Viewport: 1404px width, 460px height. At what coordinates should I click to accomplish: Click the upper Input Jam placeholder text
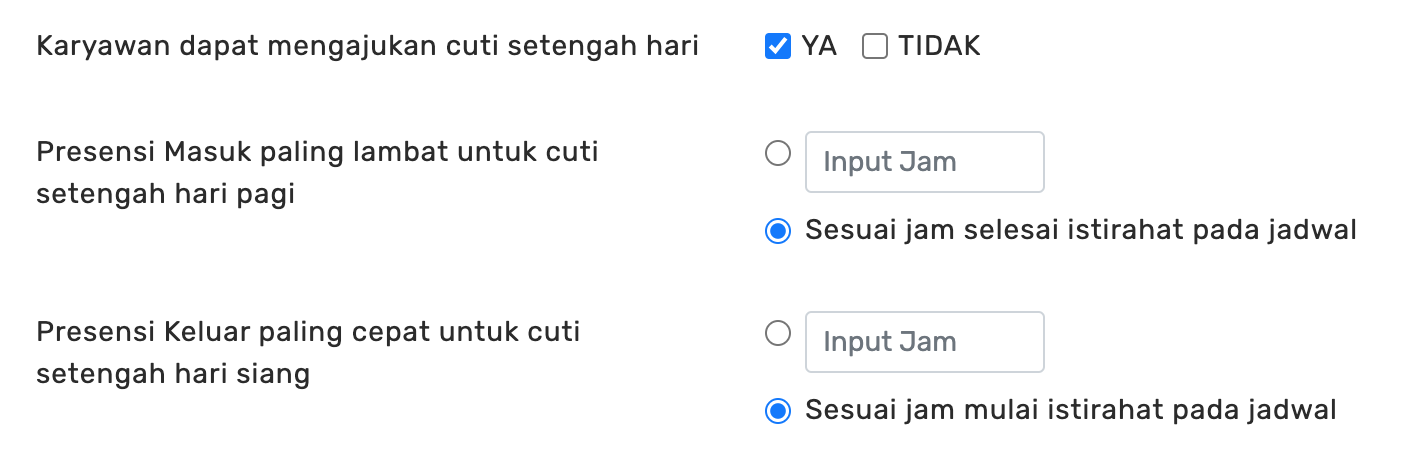point(889,162)
